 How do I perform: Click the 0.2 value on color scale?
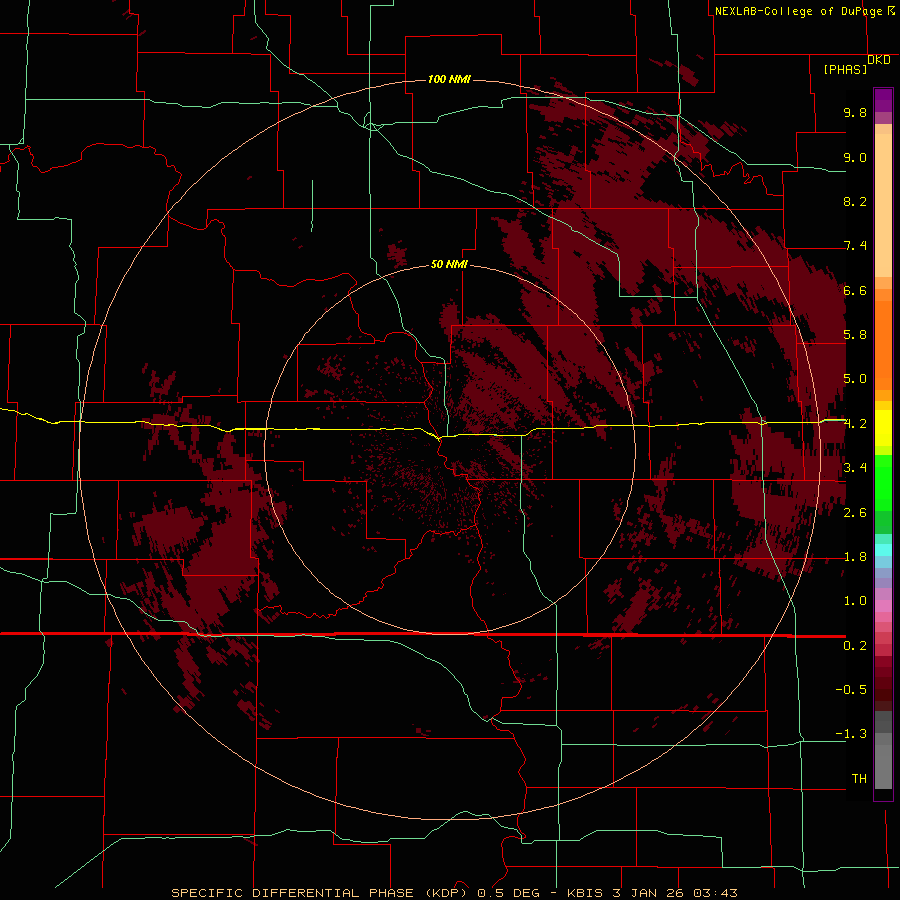click(x=855, y=646)
